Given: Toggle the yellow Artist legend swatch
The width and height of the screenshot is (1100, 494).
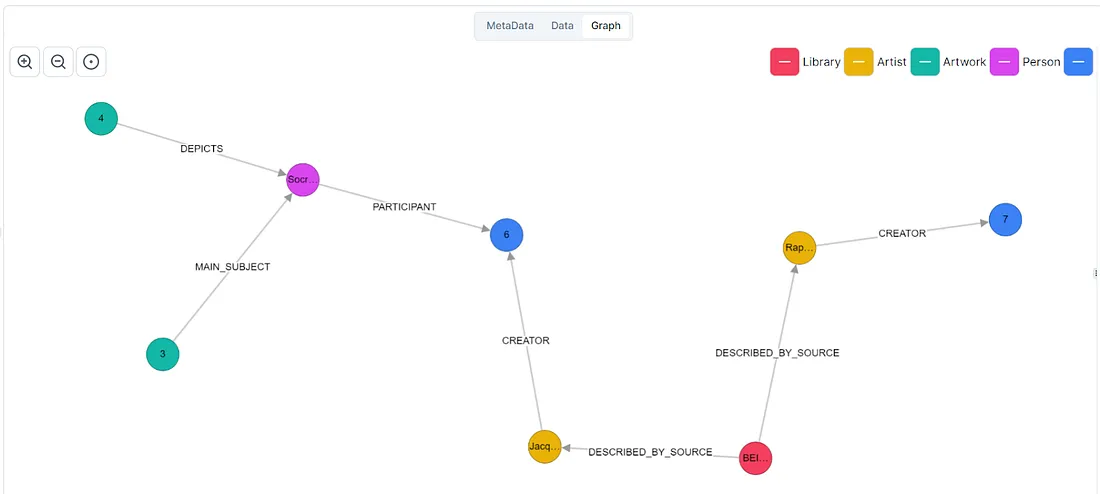Looking at the screenshot, I should tap(858, 62).
